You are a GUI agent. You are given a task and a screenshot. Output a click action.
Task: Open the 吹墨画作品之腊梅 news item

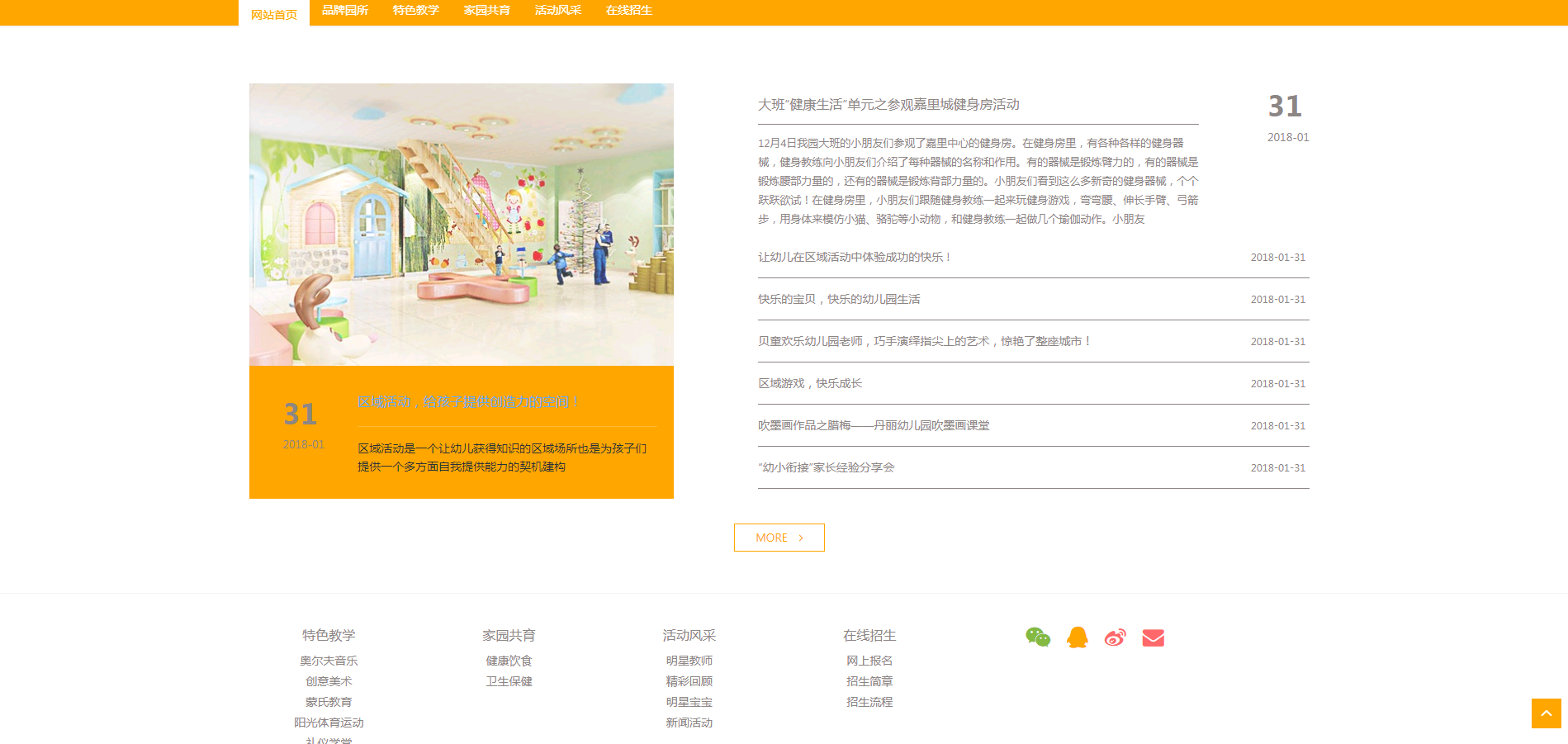874,424
